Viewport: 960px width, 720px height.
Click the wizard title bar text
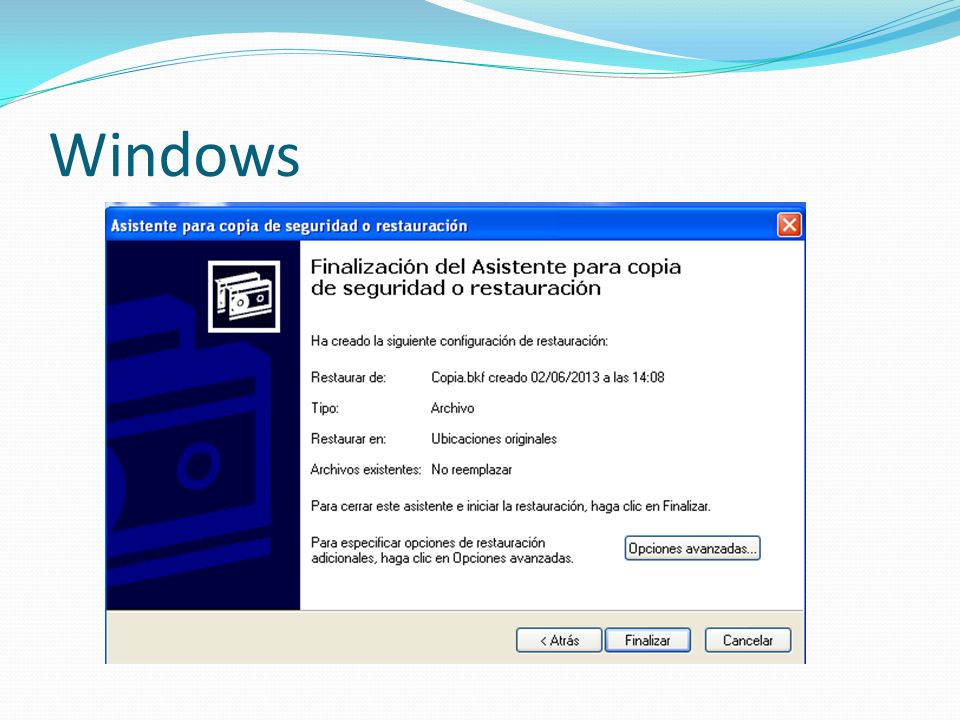point(289,226)
